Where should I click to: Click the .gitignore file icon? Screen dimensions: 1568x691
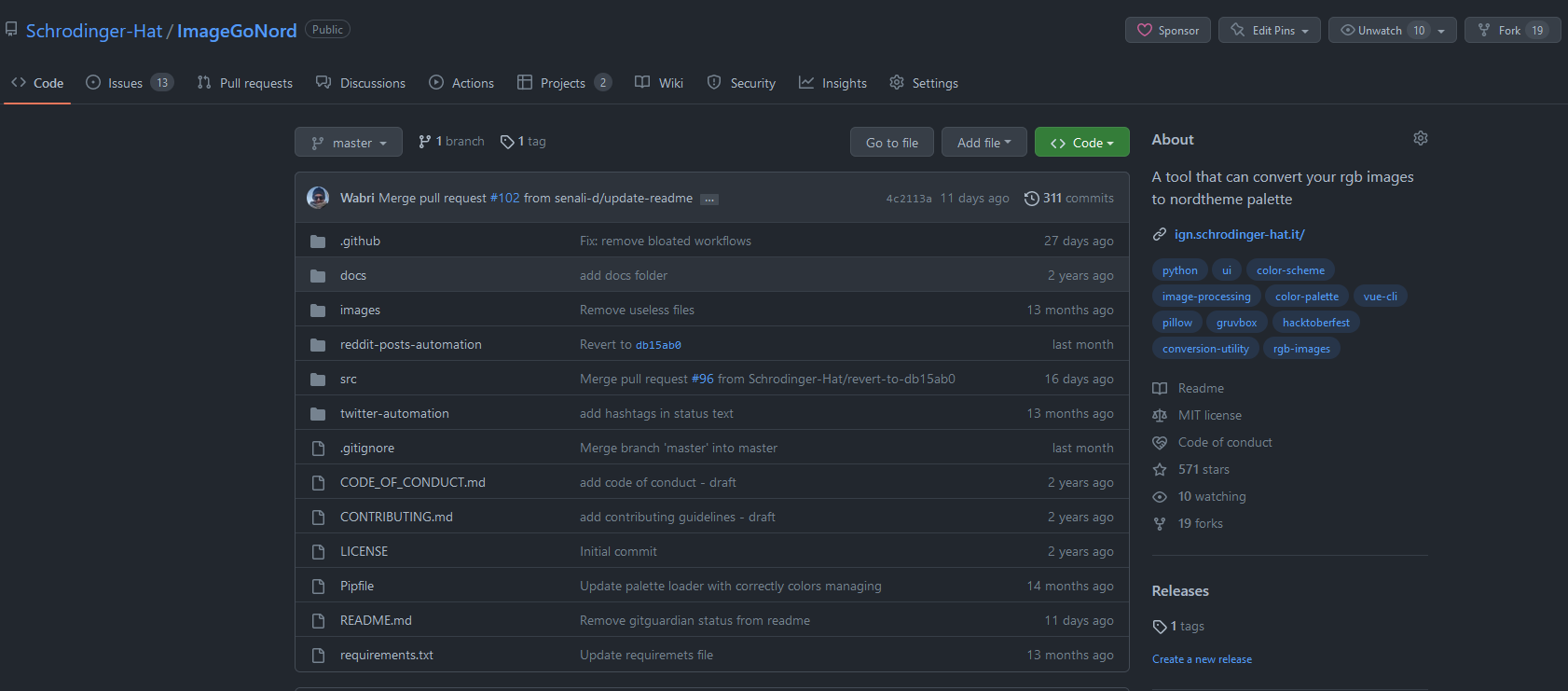318,449
